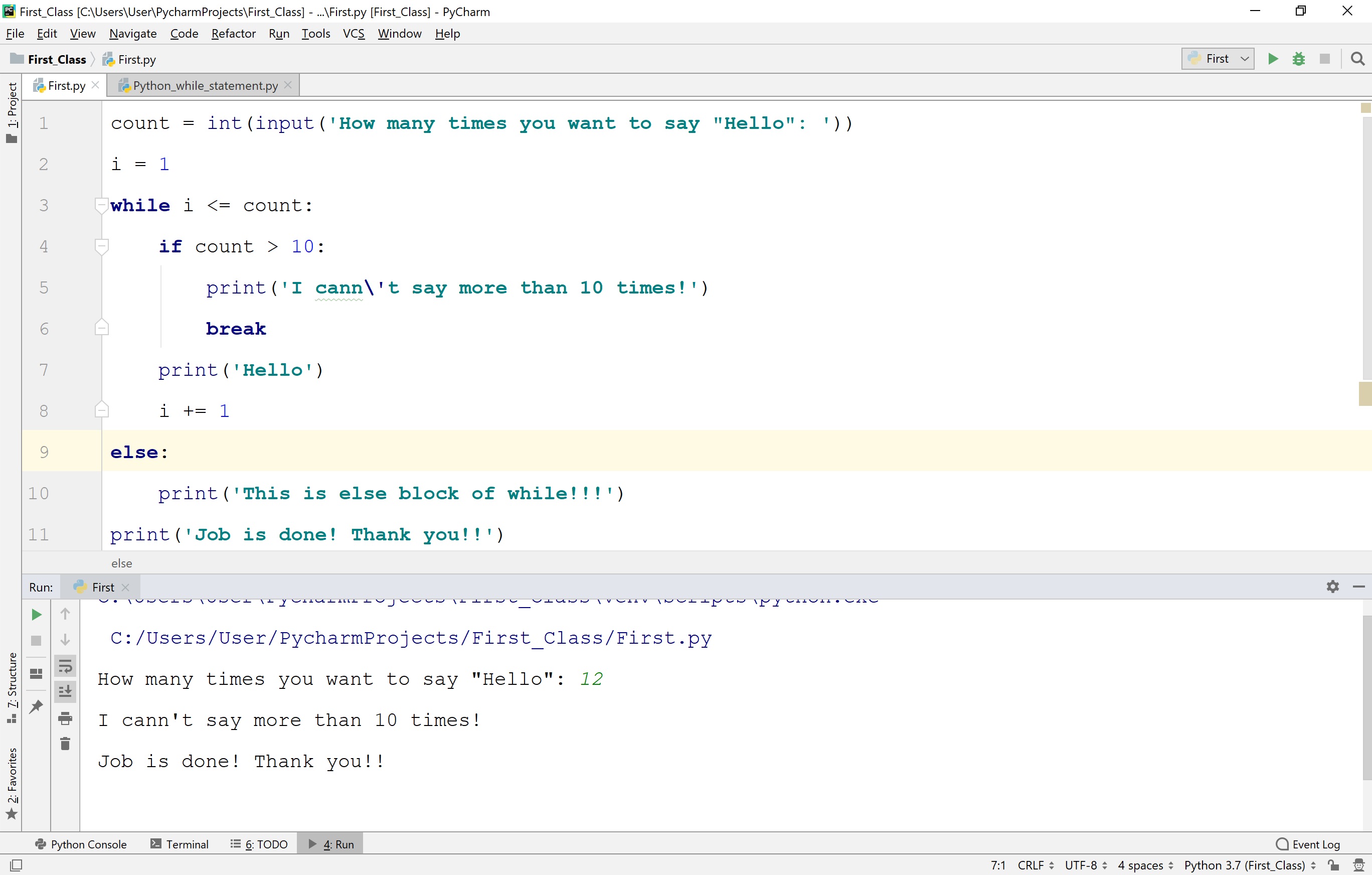This screenshot has height=875, width=1372.
Task: Open the Refactor menu
Action: (233, 34)
